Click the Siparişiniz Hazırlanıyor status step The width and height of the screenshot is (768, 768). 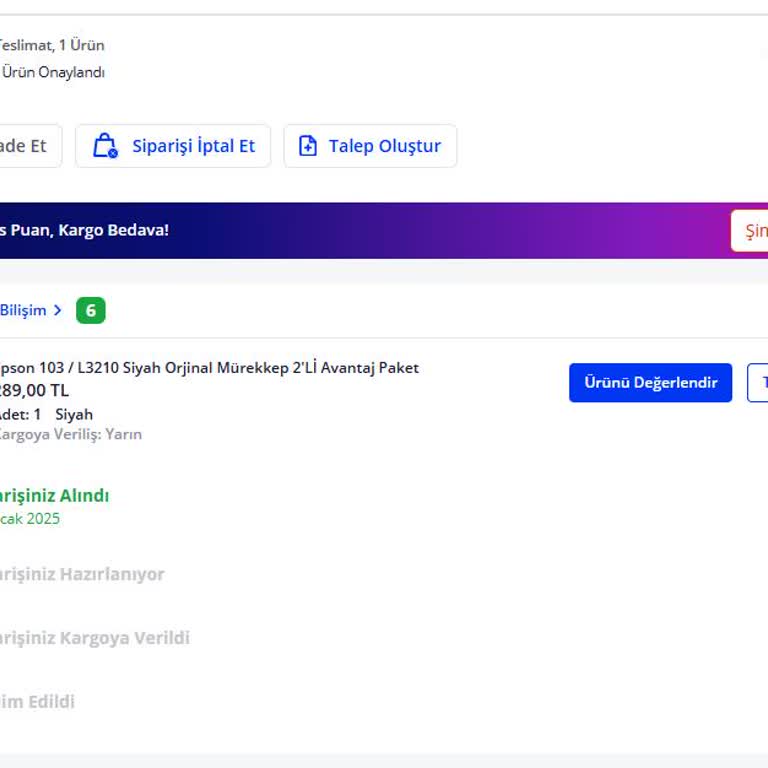click(82, 574)
